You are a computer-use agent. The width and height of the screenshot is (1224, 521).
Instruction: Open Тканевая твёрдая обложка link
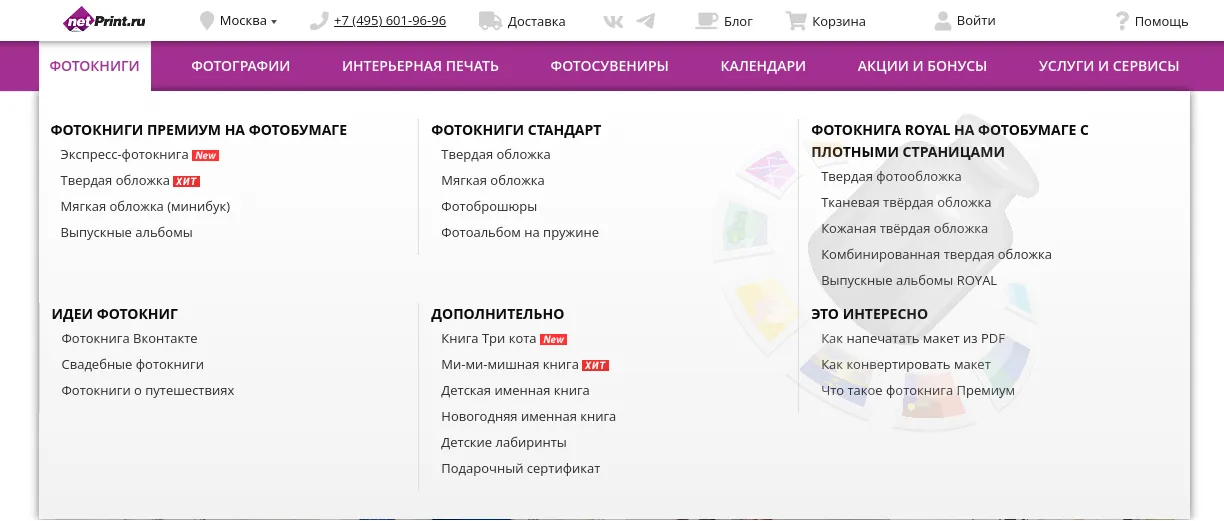point(906,203)
